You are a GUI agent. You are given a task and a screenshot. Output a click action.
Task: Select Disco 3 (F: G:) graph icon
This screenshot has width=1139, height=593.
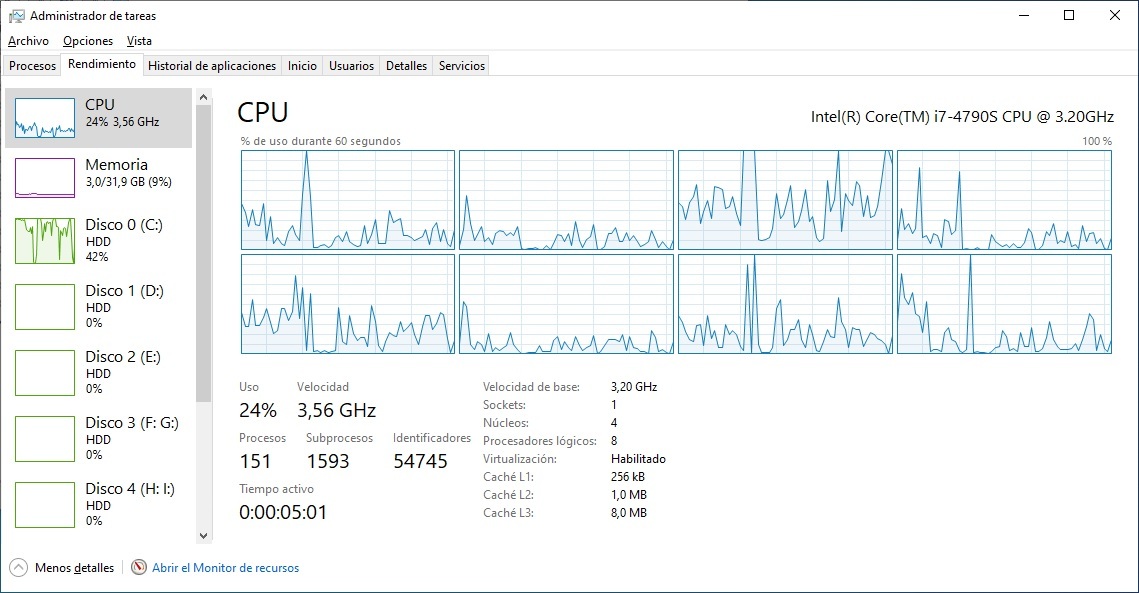[45, 439]
